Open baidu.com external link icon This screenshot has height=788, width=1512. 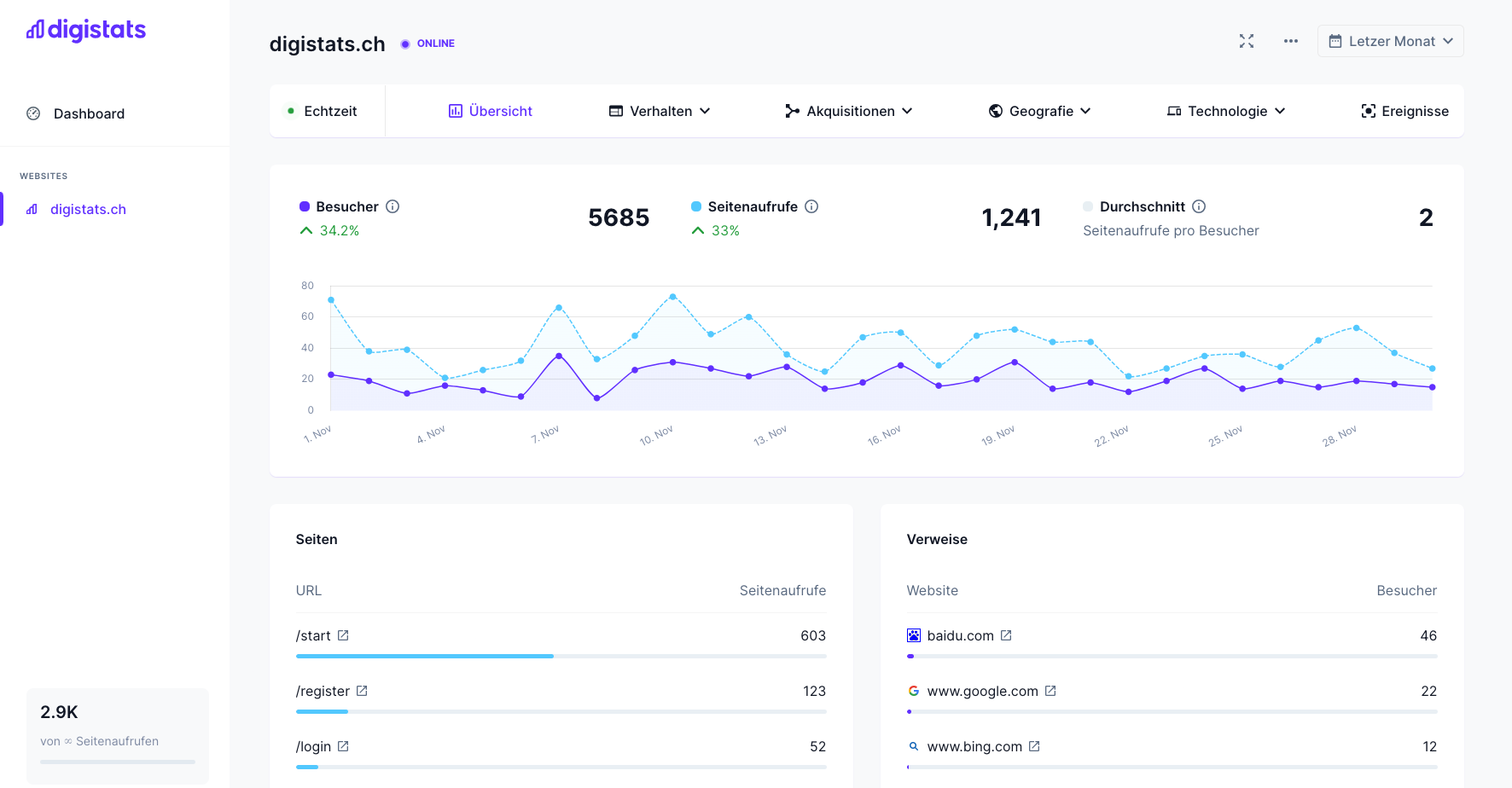(x=1006, y=635)
